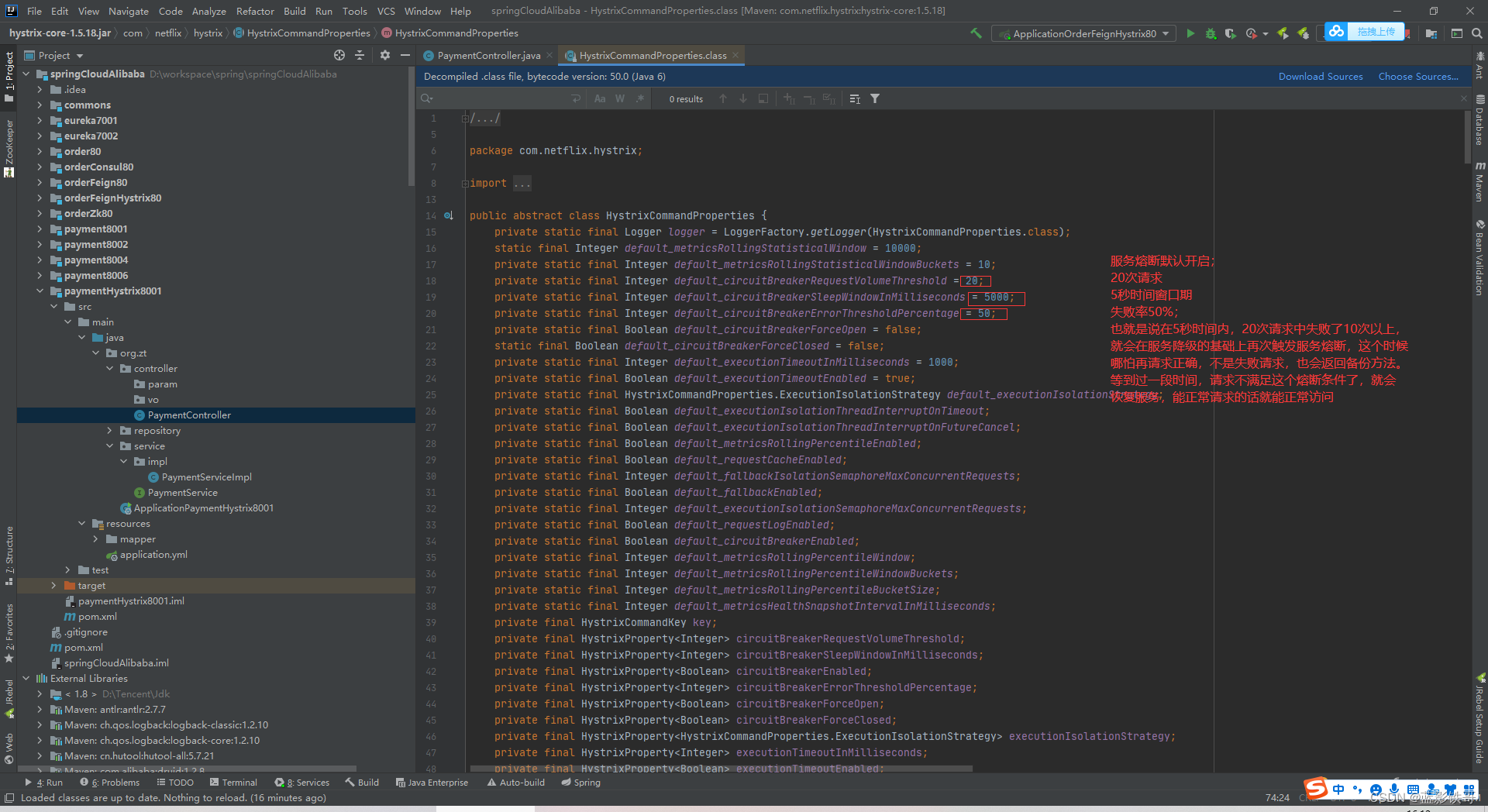This screenshot has width=1488, height=812.
Task: Click the multiline search newline icon
Action: point(576,98)
